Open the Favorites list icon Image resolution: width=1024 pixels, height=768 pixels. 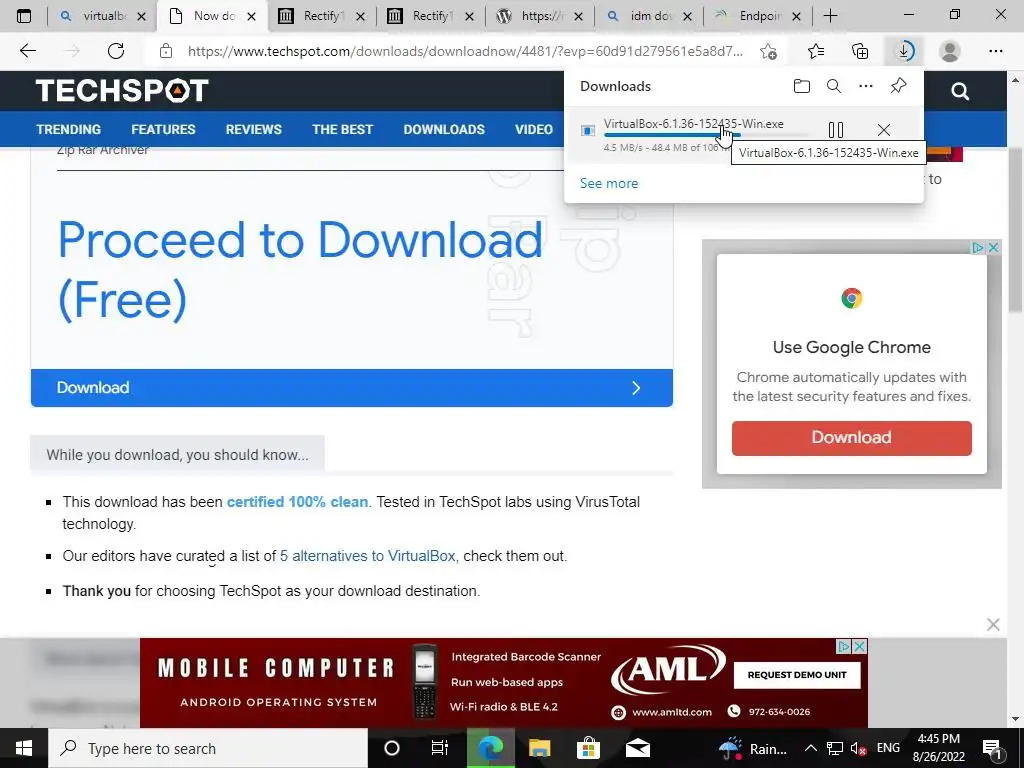(816, 51)
